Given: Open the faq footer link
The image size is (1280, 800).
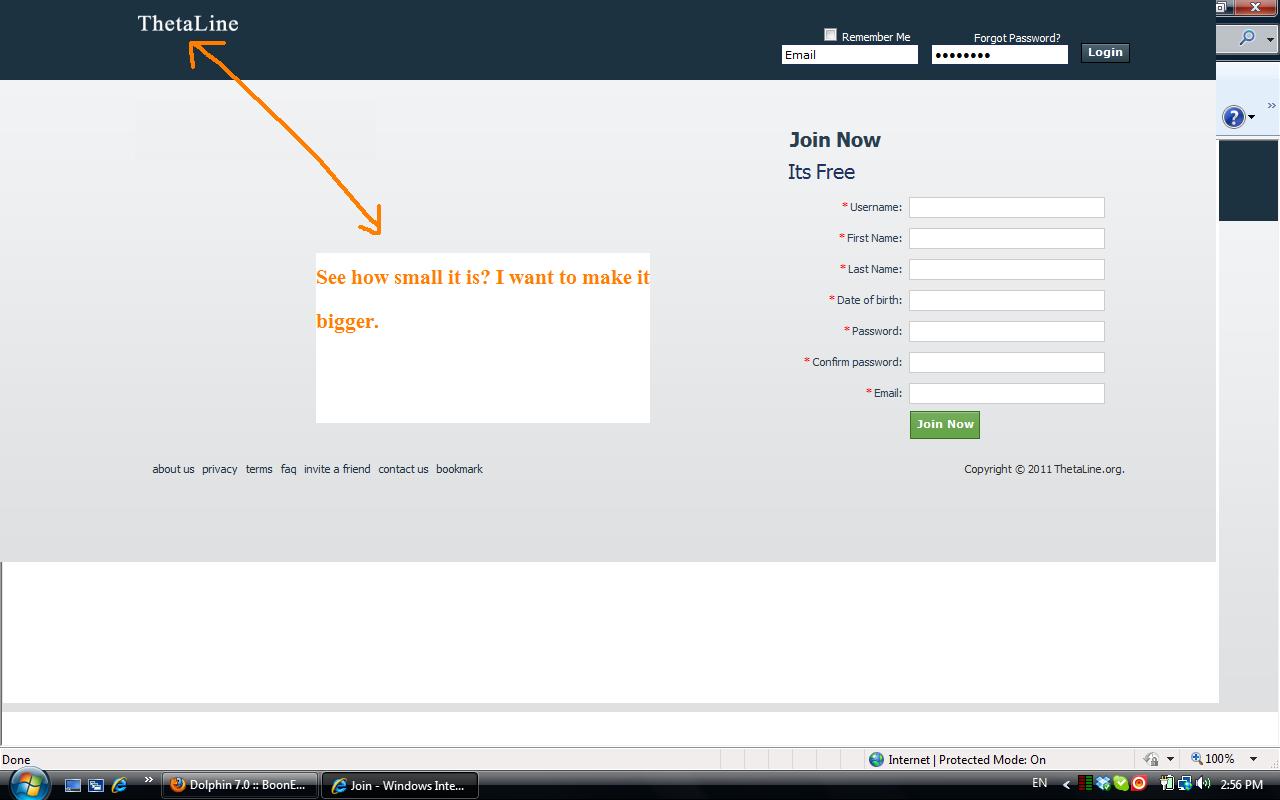Looking at the screenshot, I should coord(288,469).
